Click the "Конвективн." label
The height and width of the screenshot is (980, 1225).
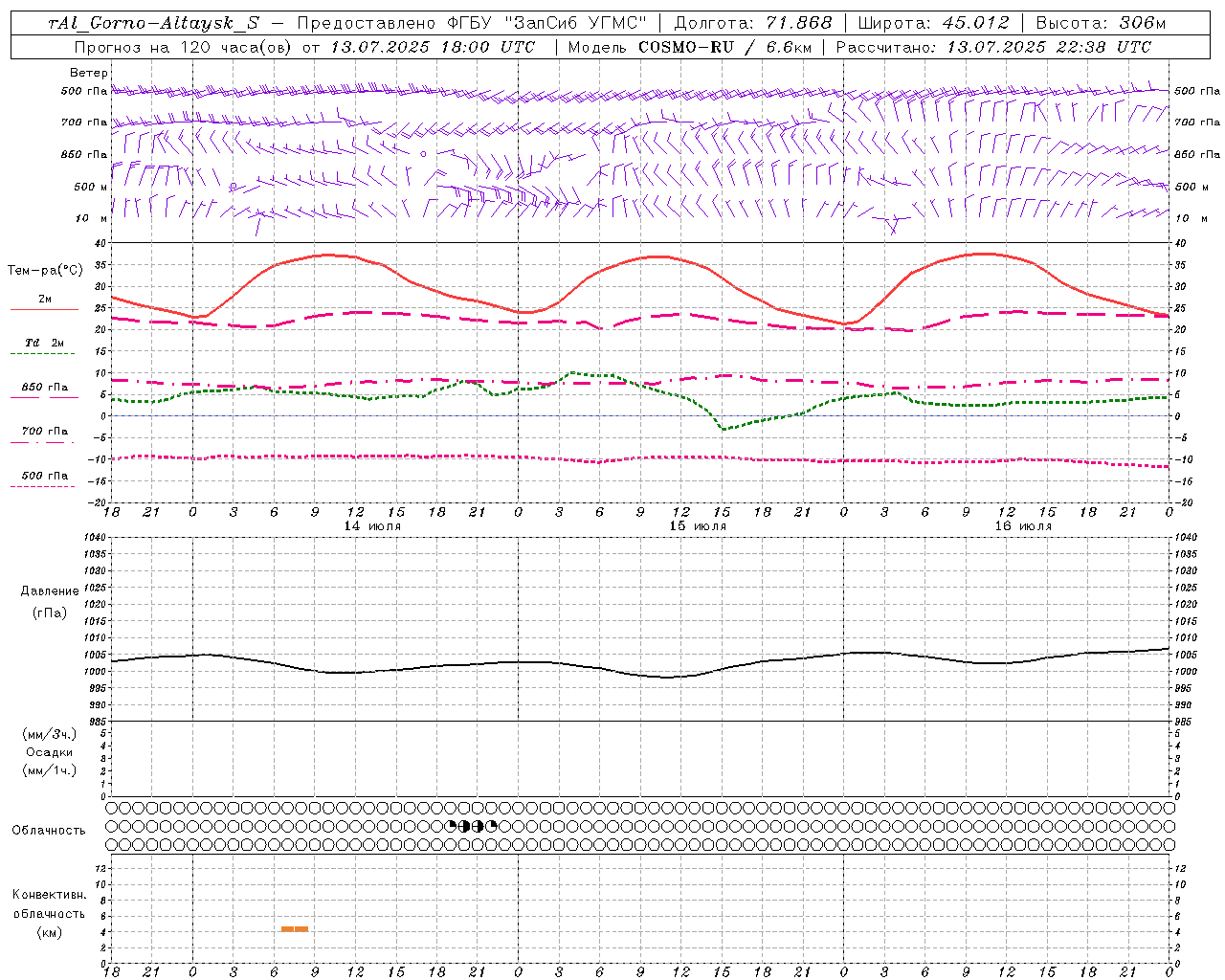(x=50, y=895)
